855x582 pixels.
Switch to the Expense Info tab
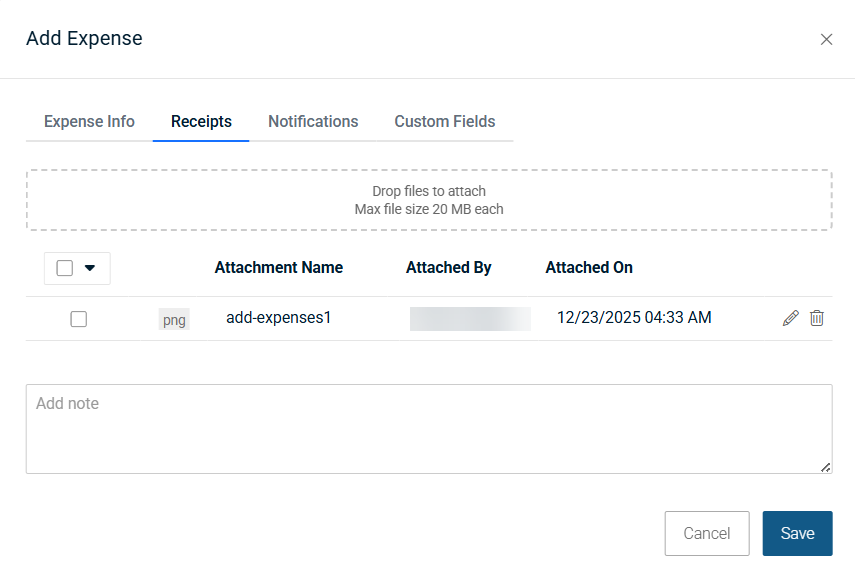(89, 121)
